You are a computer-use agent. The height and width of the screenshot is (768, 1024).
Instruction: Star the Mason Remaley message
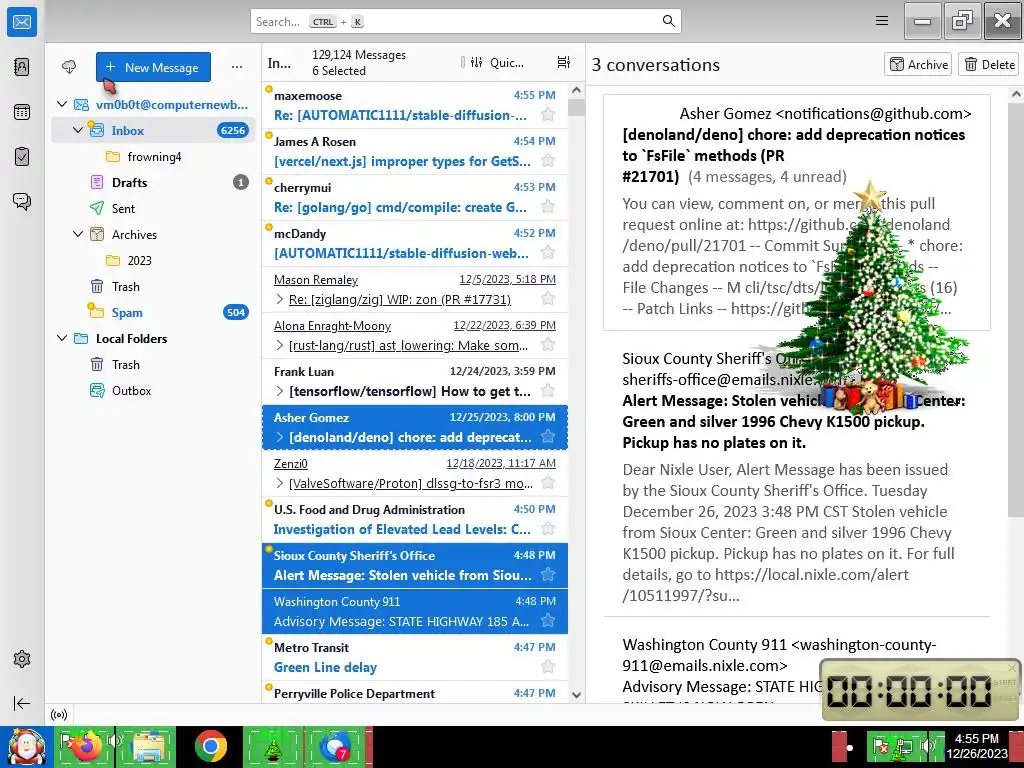tap(548, 299)
